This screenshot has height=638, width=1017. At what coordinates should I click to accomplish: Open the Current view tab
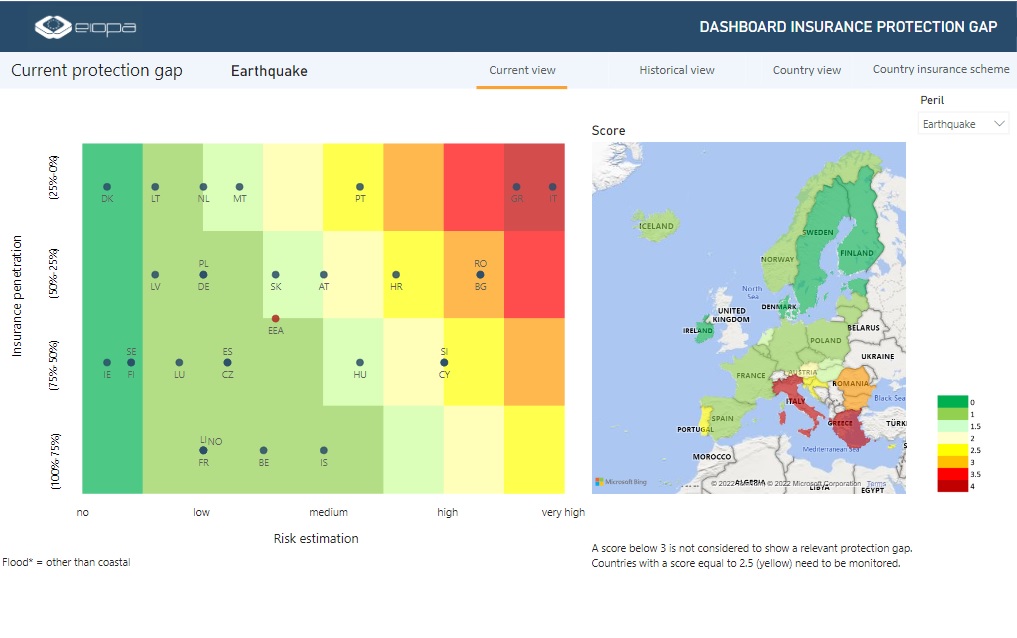point(522,70)
